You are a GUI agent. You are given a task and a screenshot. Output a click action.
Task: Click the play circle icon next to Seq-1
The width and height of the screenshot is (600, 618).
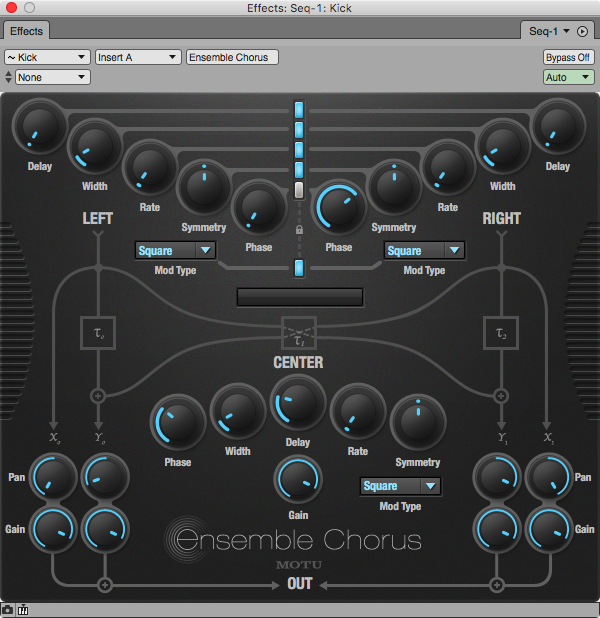click(x=582, y=31)
